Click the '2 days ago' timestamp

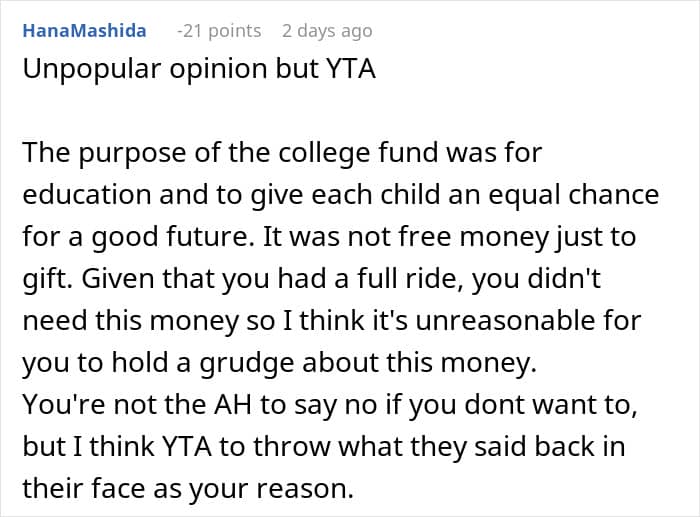327,31
